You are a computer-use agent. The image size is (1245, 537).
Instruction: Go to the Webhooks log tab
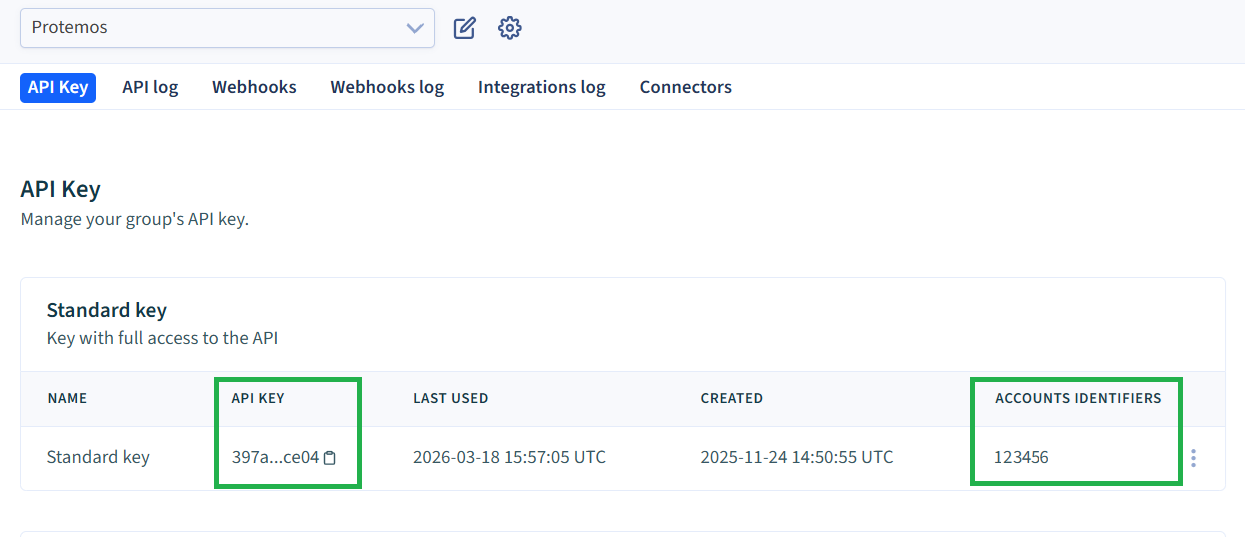(x=387, y=87)
